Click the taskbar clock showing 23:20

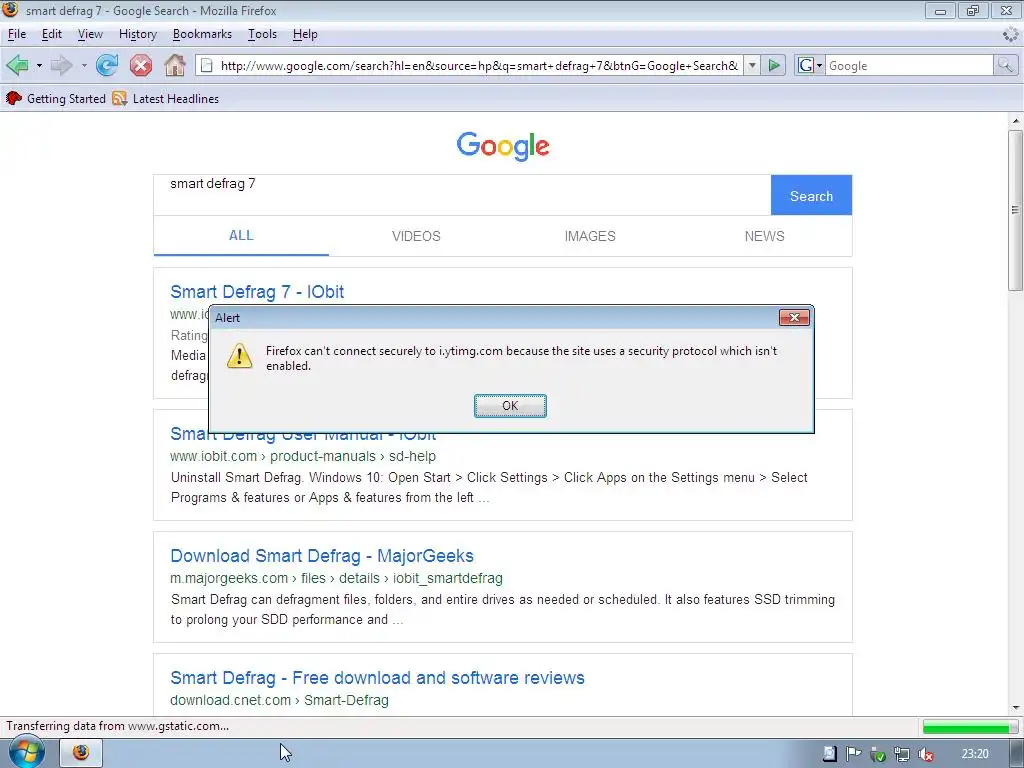click(x=974, y=754)
